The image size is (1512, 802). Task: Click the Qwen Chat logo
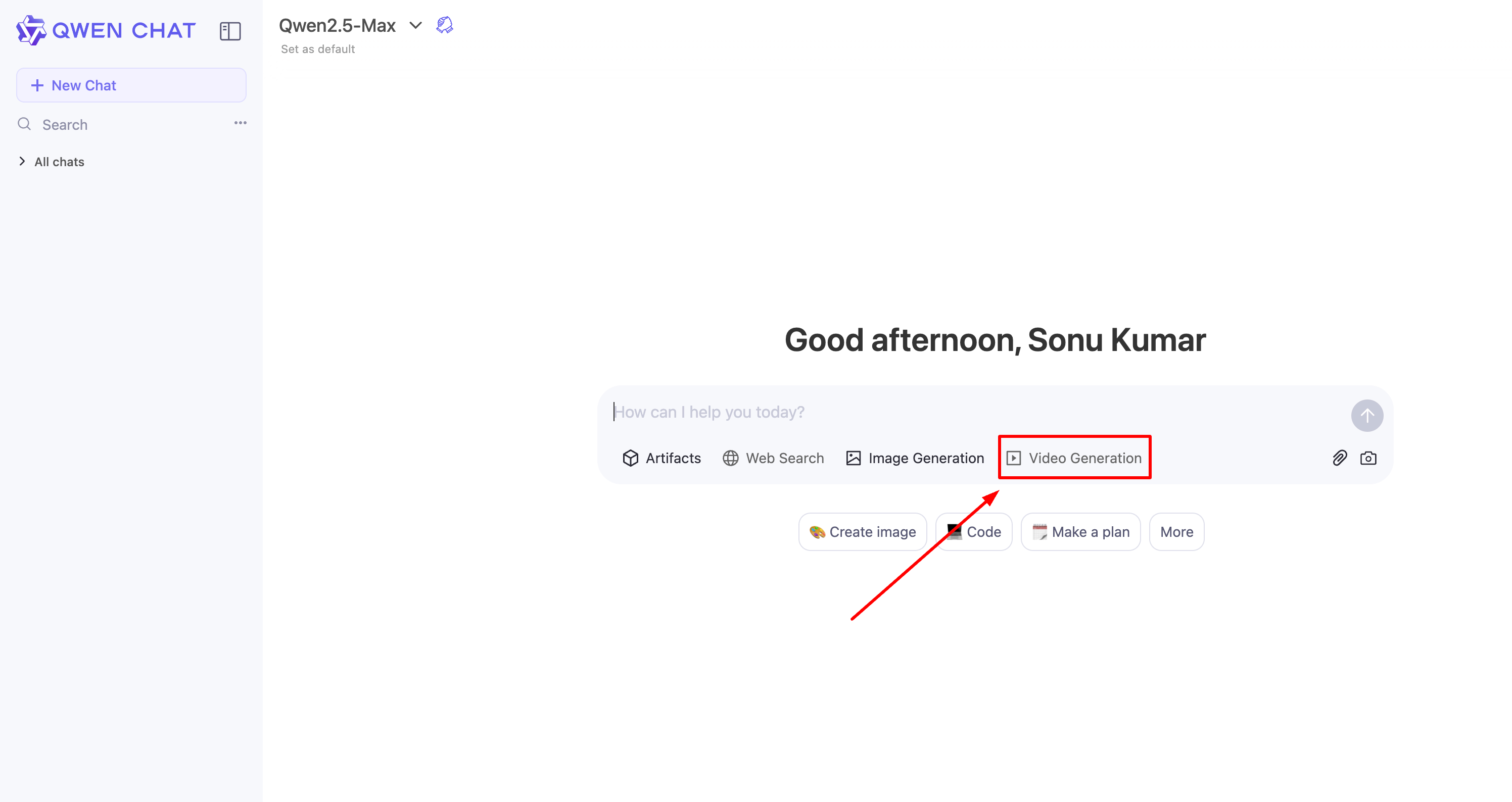click(x=106, y=30)
